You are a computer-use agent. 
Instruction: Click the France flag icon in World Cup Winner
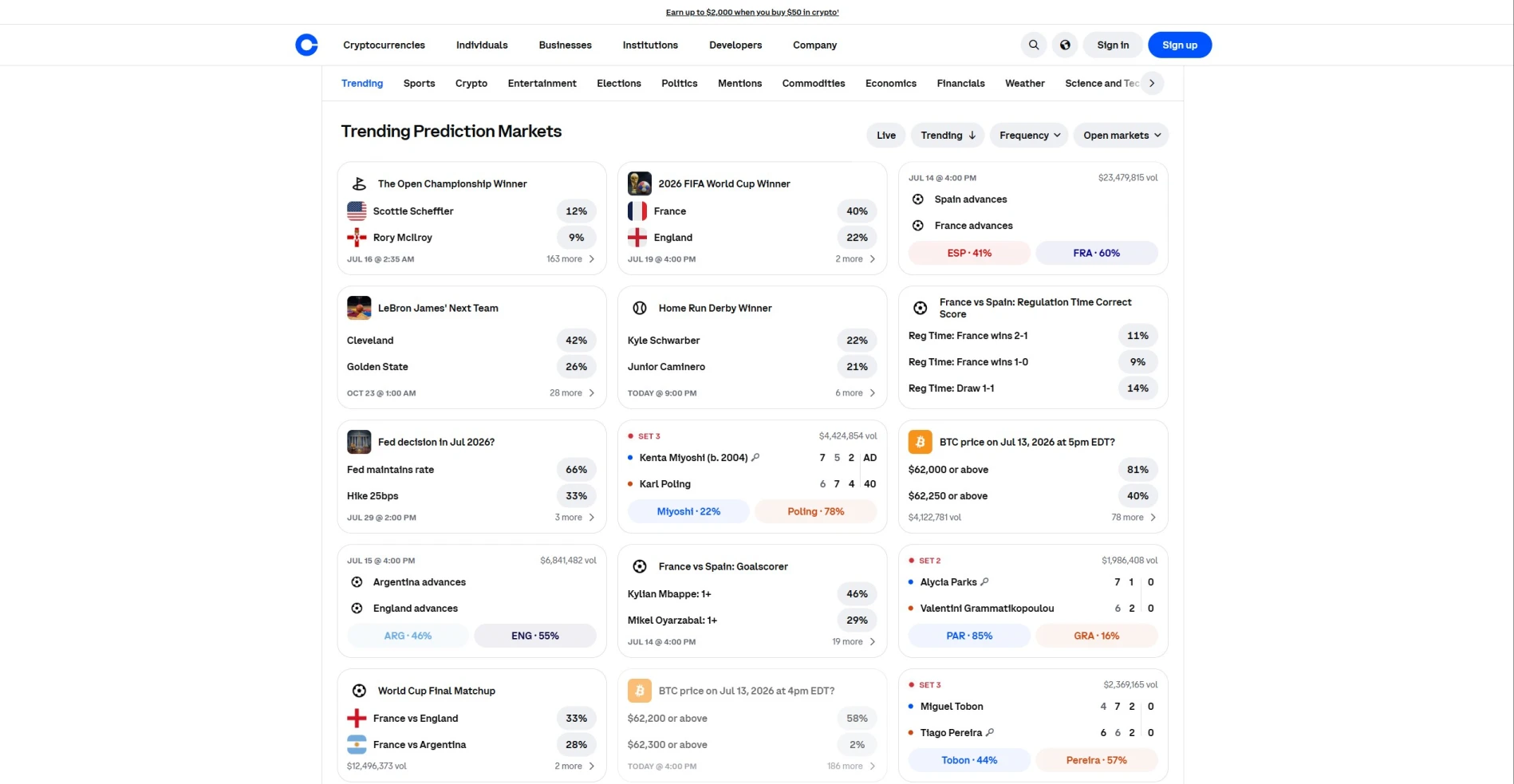tap(637, 211)
